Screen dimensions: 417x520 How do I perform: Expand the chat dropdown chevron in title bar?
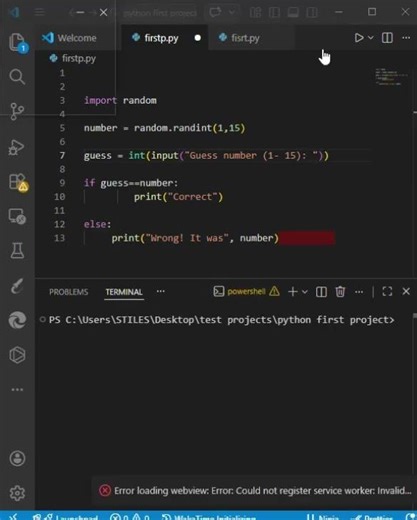pos(231,13)
